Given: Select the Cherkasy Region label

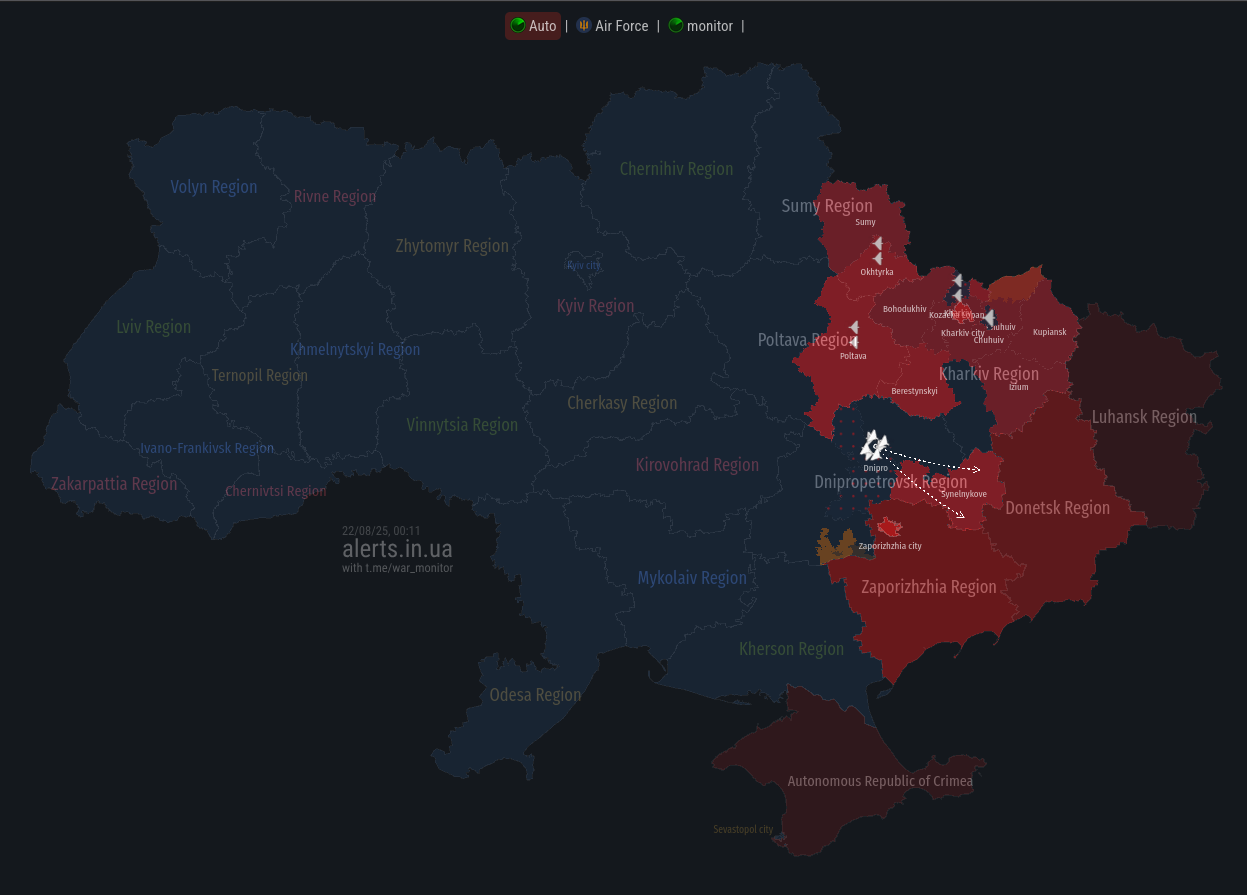Looking at the screenshot, I should point(622,403).
